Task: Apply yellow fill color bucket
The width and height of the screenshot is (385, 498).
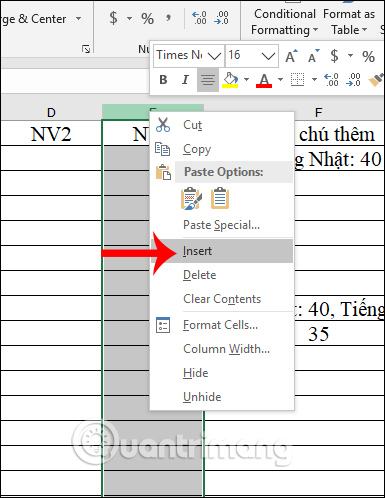Action: (x=231, y=80)
